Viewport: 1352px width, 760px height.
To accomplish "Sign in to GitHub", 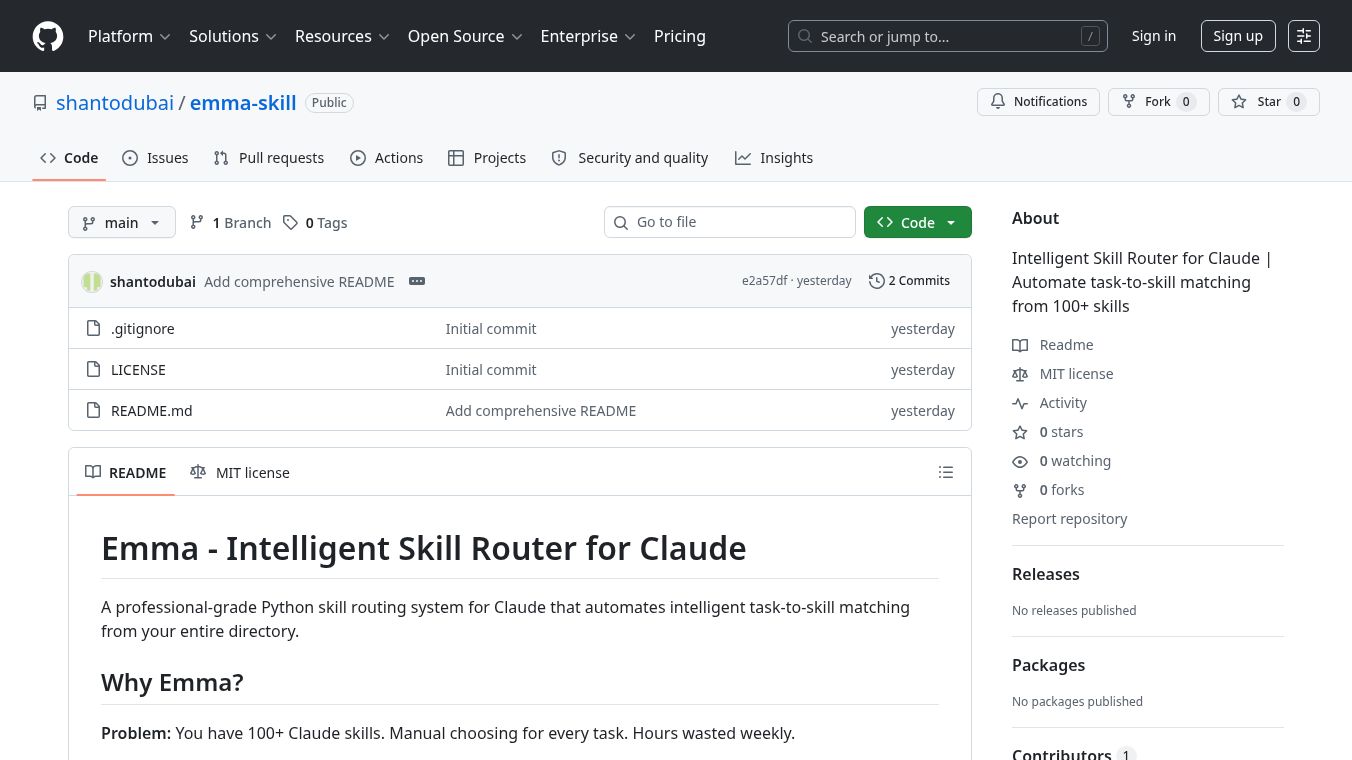I will (x=1154, y=36).
